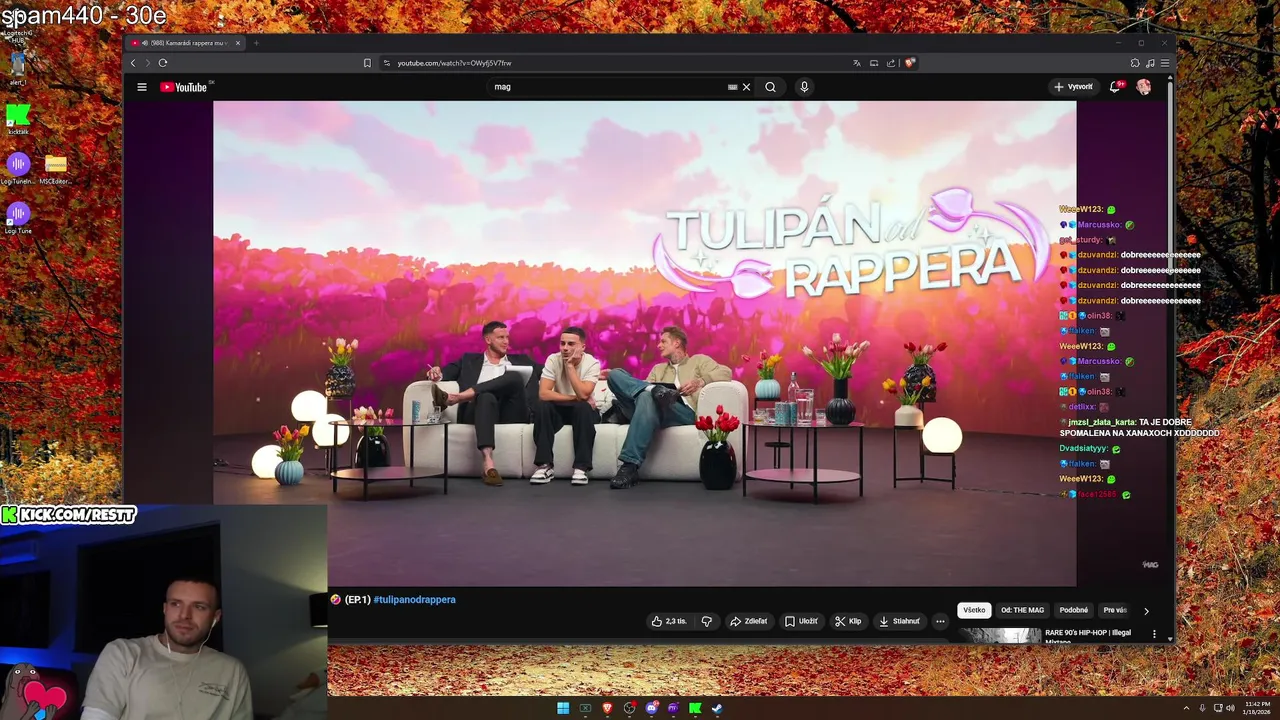Image resolution: width=1280 pixels, height=720 pixels.
Task: Go back in the browser
Action: click(x=133, y=63)
